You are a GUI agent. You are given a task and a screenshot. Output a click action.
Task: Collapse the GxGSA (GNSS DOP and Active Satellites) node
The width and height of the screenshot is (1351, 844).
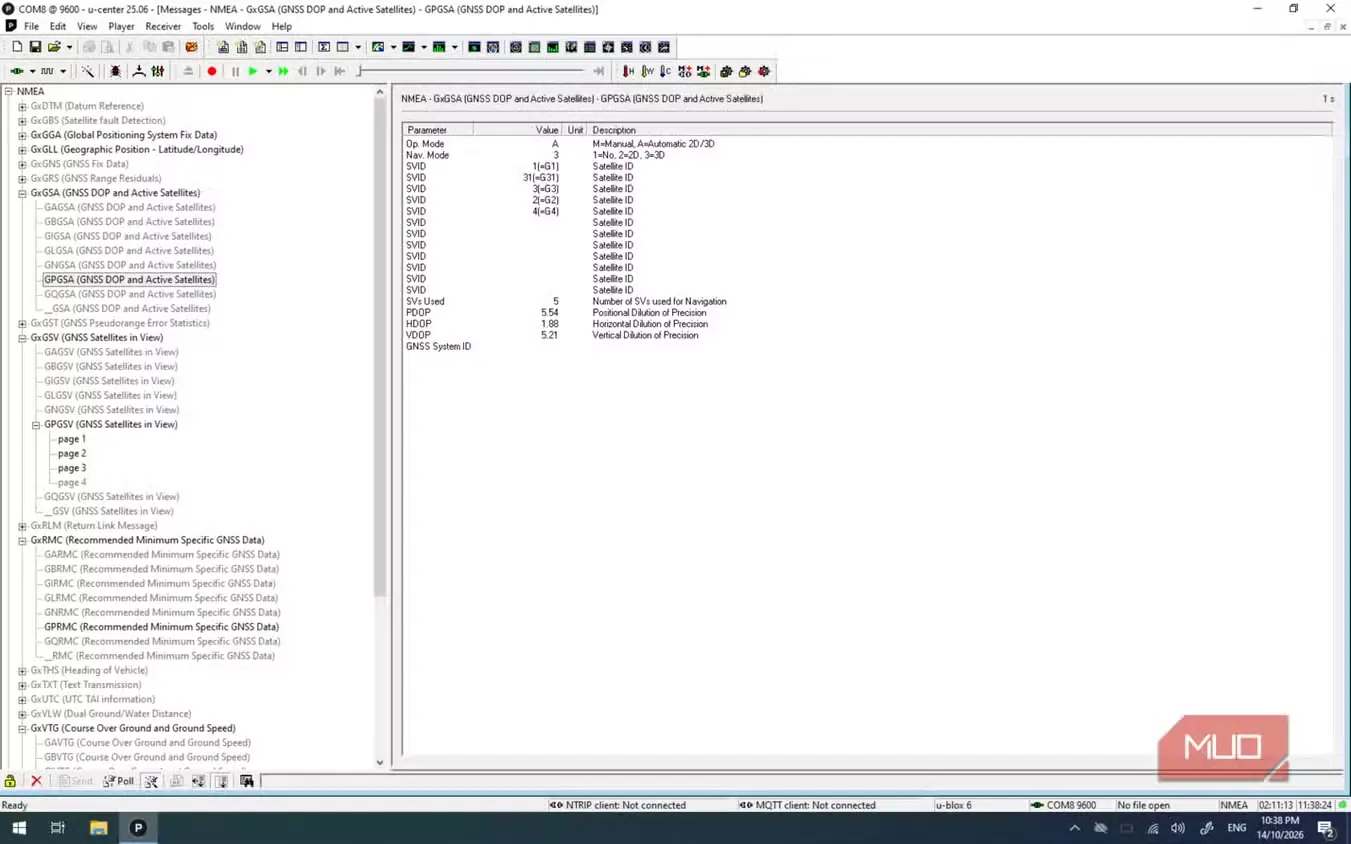[22, 193]
